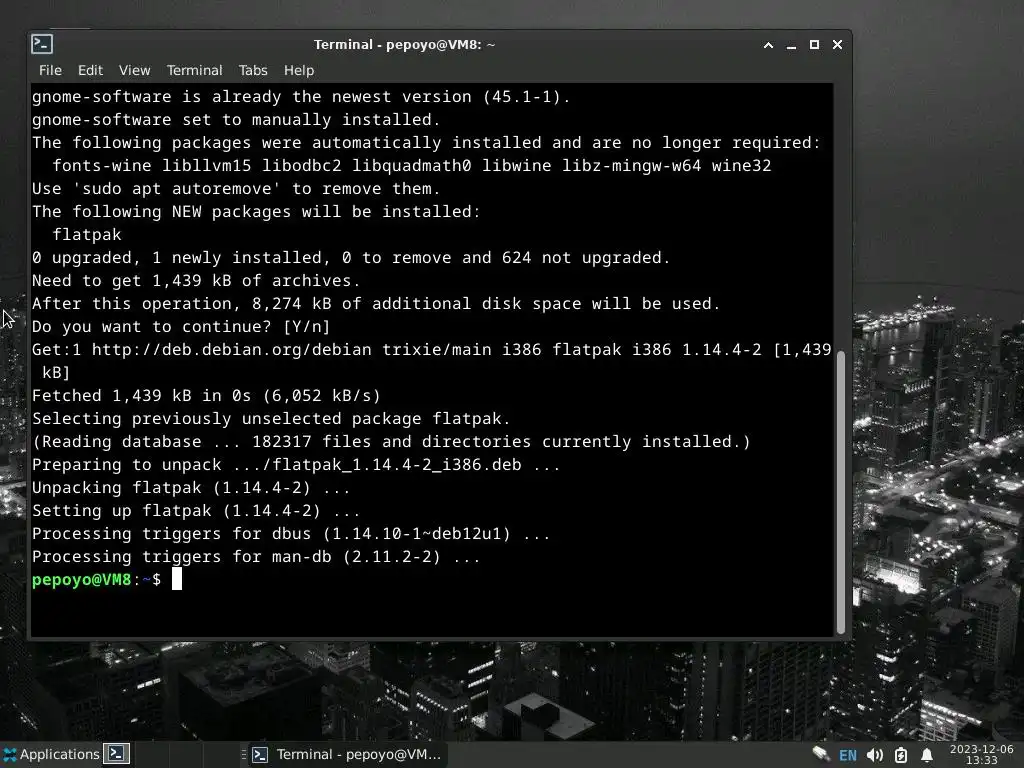Close the Terminal window

837,44
